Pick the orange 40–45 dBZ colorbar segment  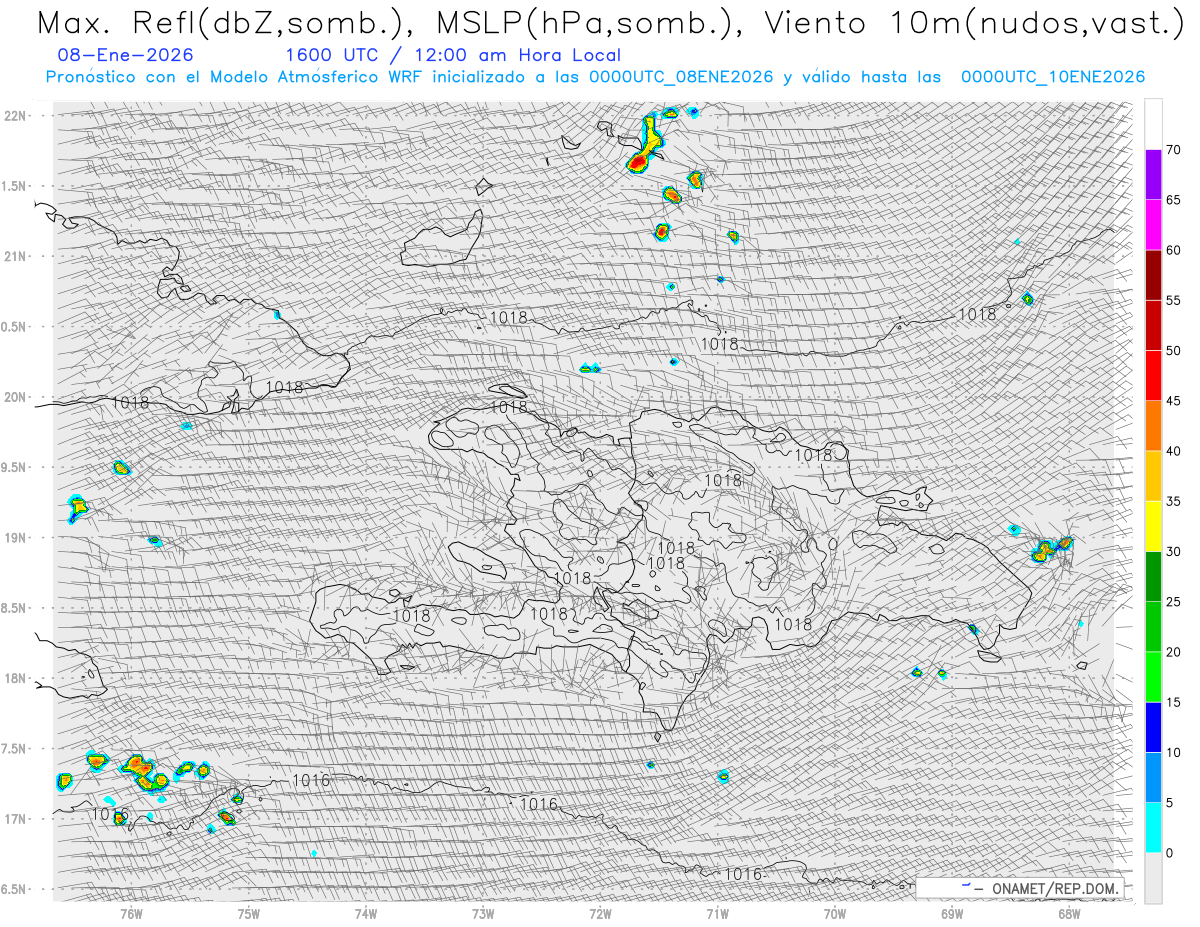click(1153, 426)
